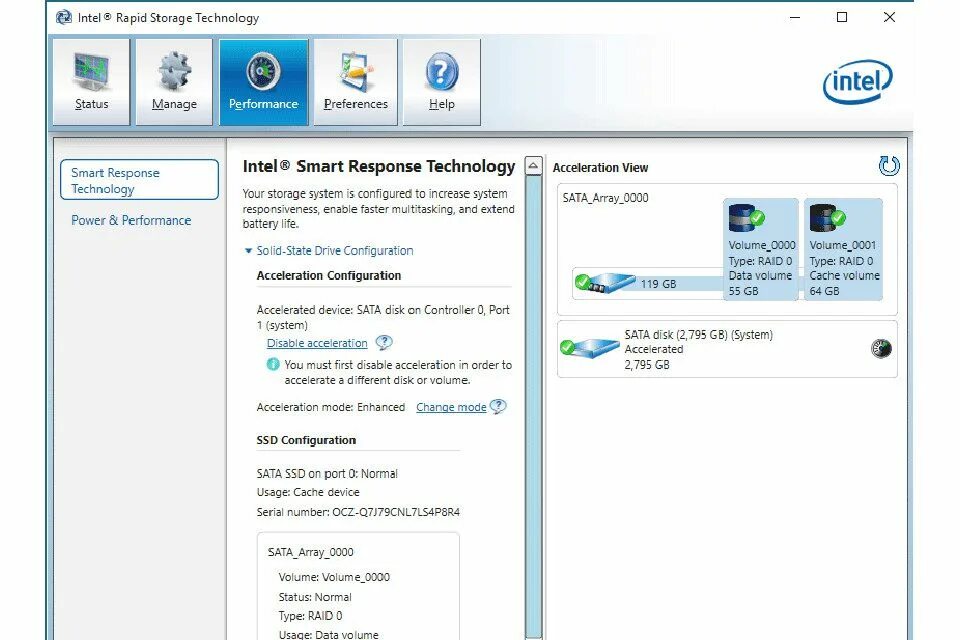960x640 pixels.
Task: Click 'Acceleration mode: Enhanced' text
Action: [331, 407]
